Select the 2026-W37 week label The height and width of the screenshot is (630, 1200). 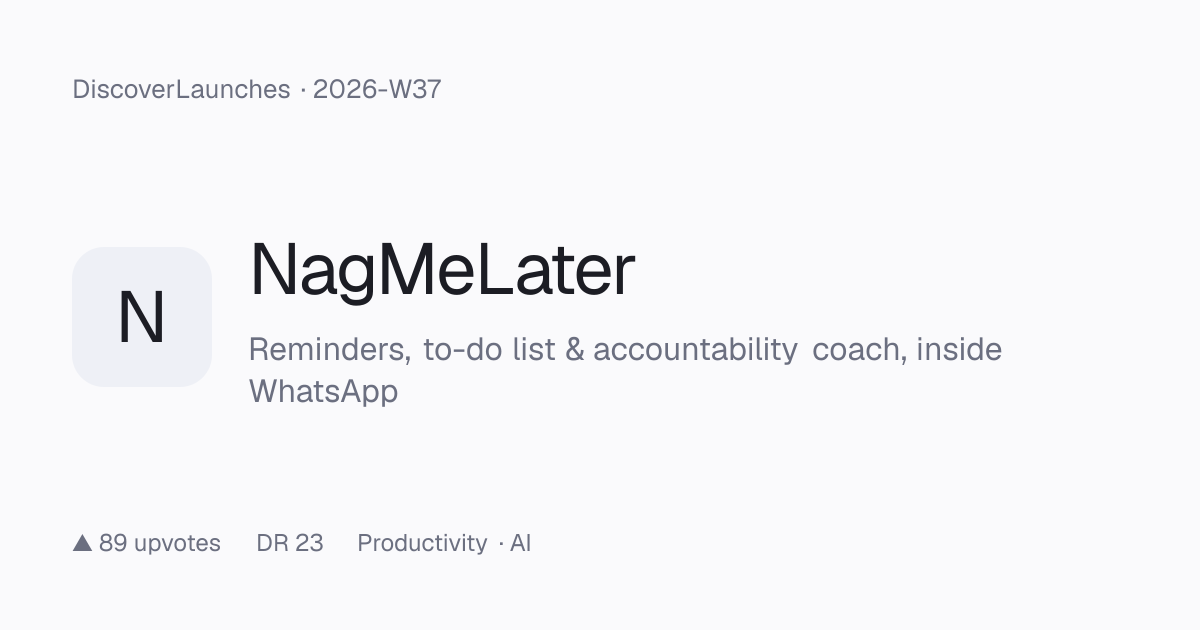[x=377, y=89]
